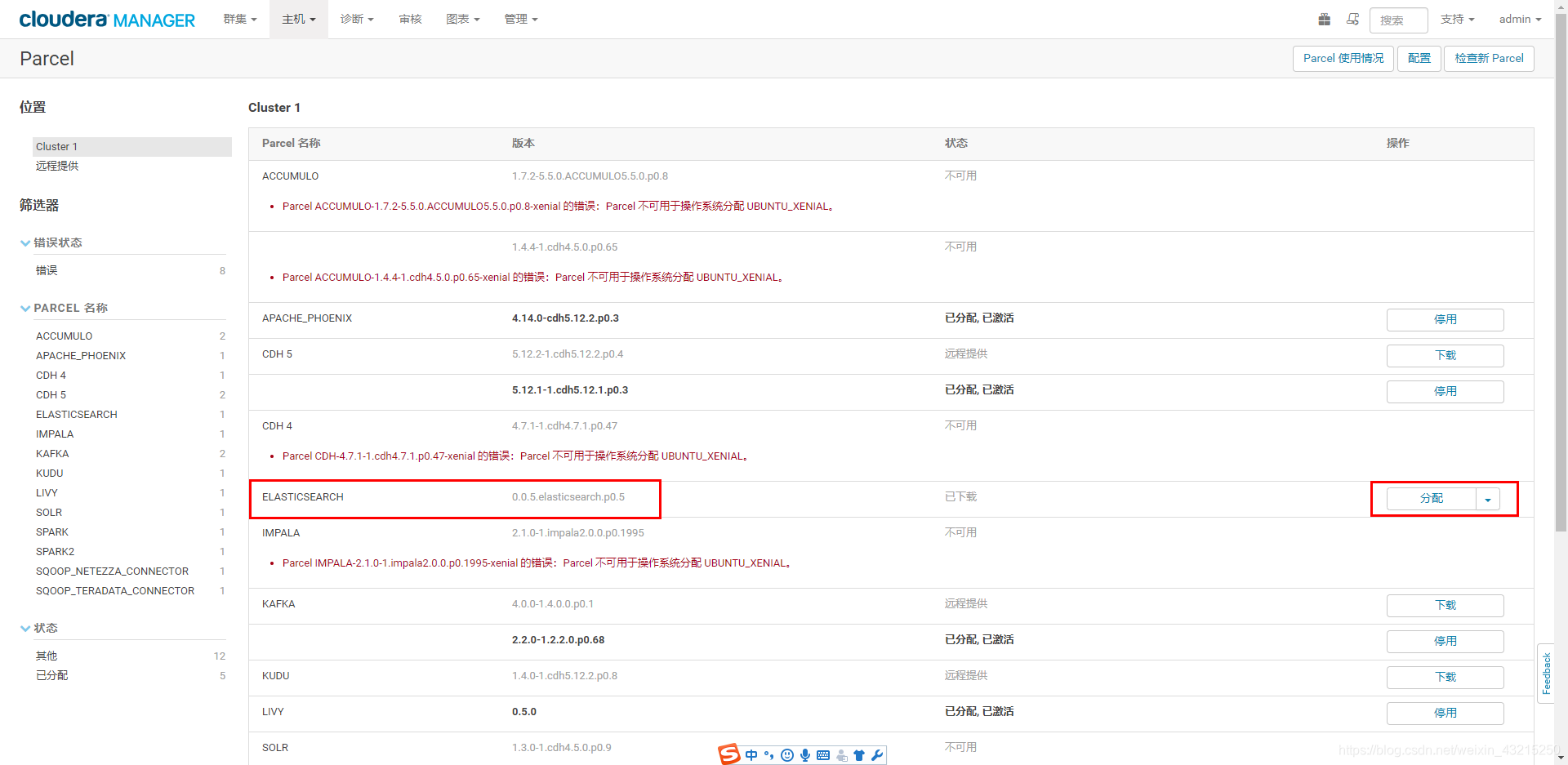Download the KUDU parcel
Screen dimensions: 1568x765
click(x=1445, y=678)
